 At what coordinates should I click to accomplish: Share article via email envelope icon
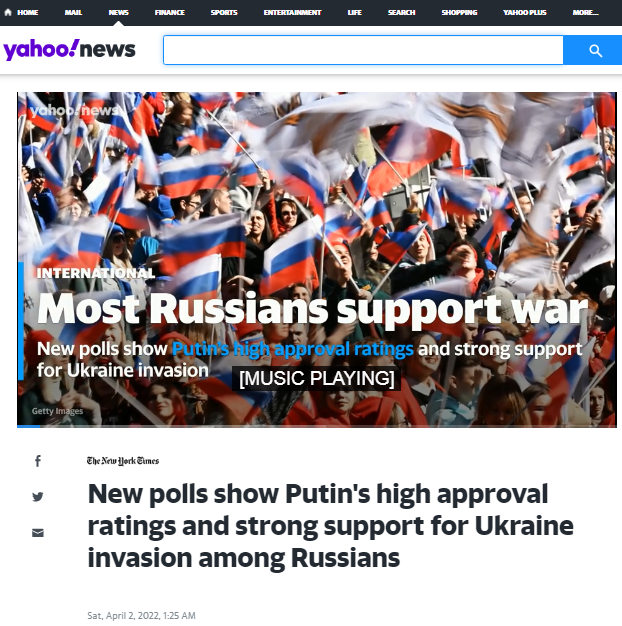38,533
